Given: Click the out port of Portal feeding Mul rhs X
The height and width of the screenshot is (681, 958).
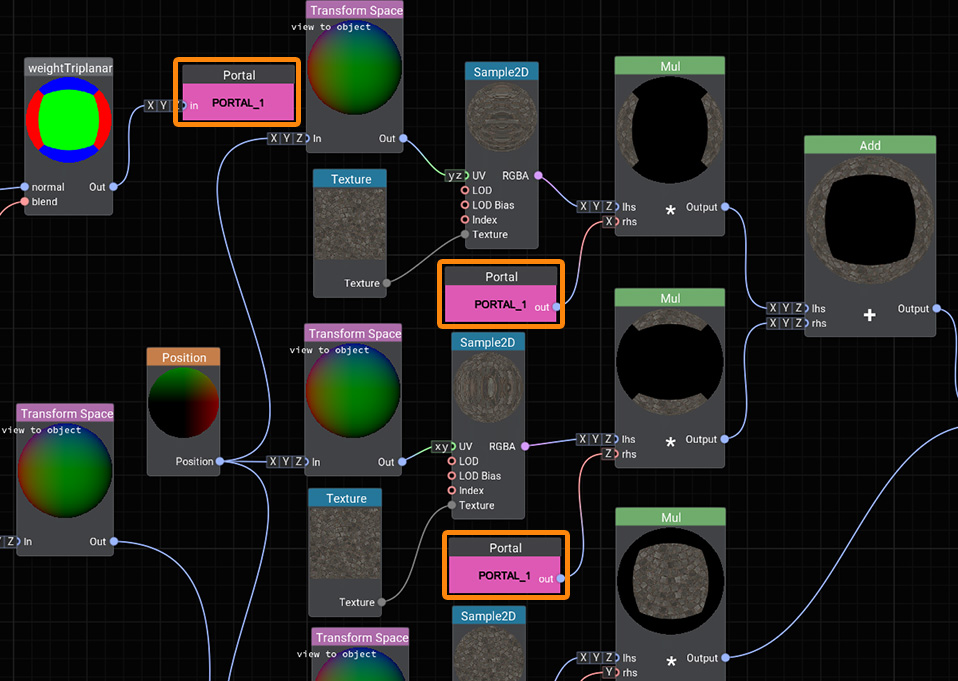Looking at the screenshot, I should click(557, 307).
